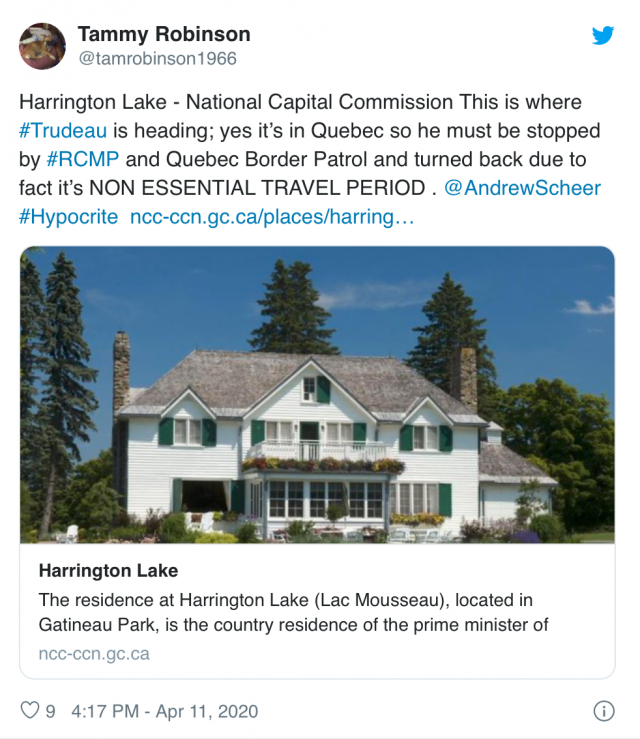Open the Harrington Lake house photo
The image size is (640, 739).
(x=317, y=394)
